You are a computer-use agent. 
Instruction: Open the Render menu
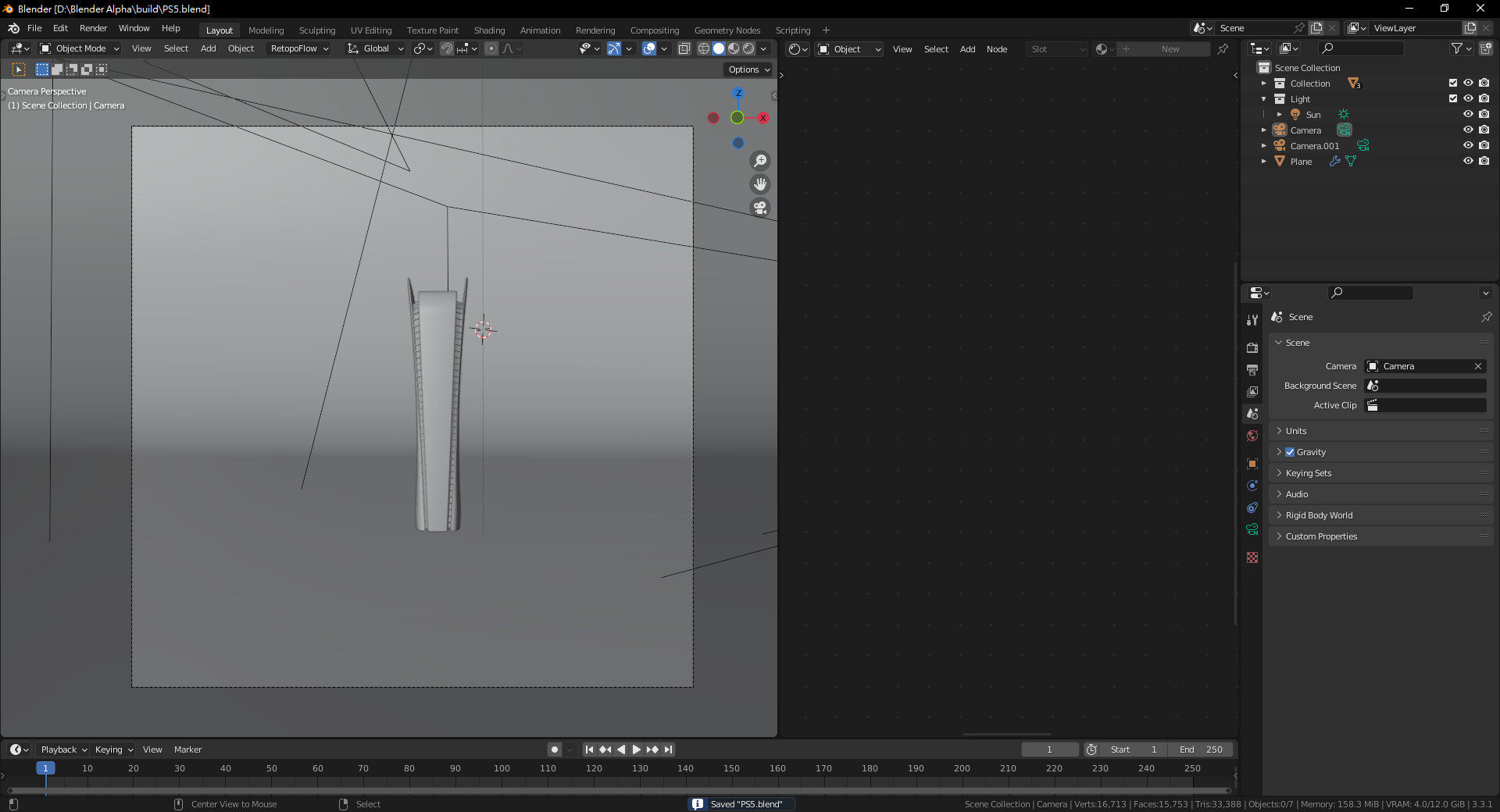93,28
